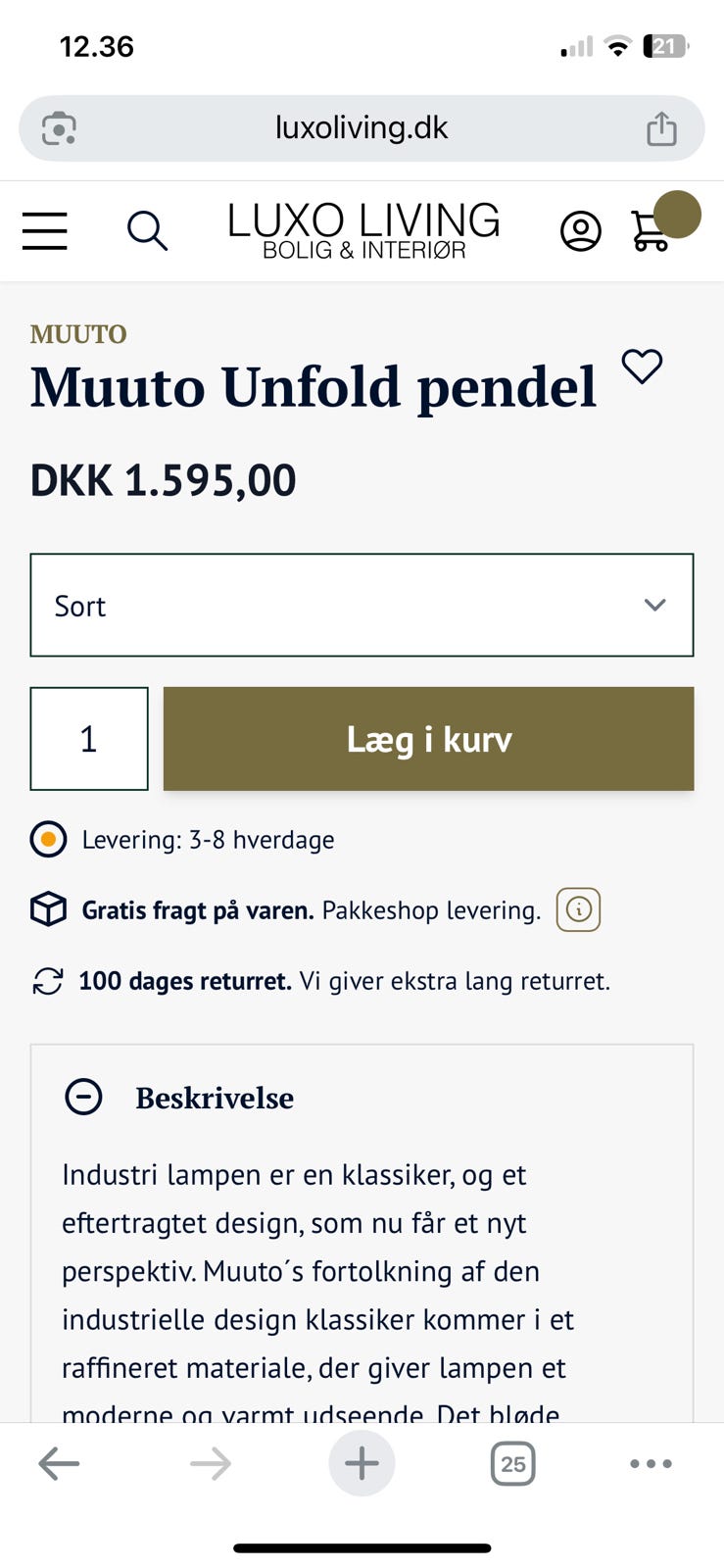Image resolution: width=724 pixels, height=1568 pixels.
Task: Open new tab with plus button
Action: coord(362,1464)
